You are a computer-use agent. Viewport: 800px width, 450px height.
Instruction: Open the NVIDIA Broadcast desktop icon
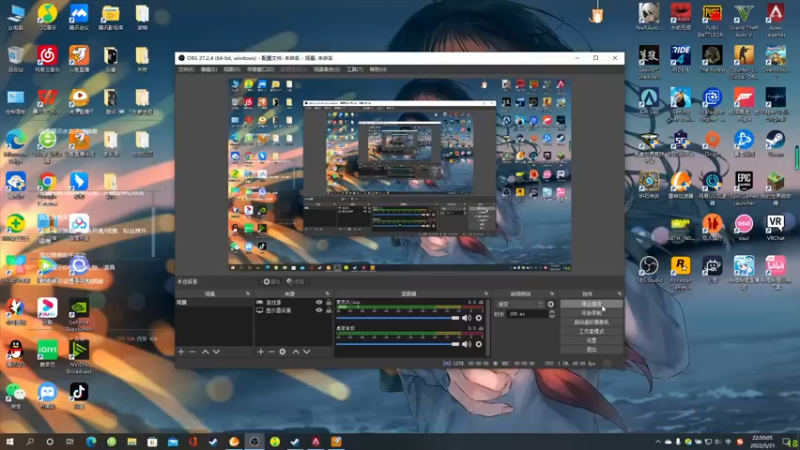coord(79,358)
